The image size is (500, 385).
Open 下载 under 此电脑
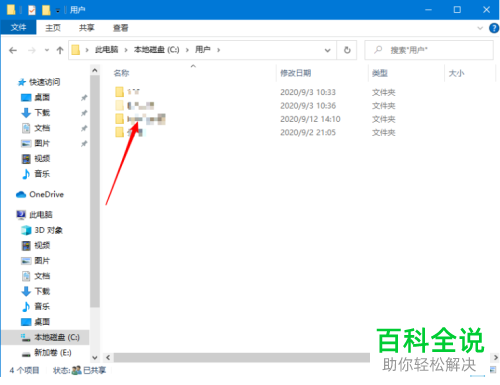pos(42,291)
